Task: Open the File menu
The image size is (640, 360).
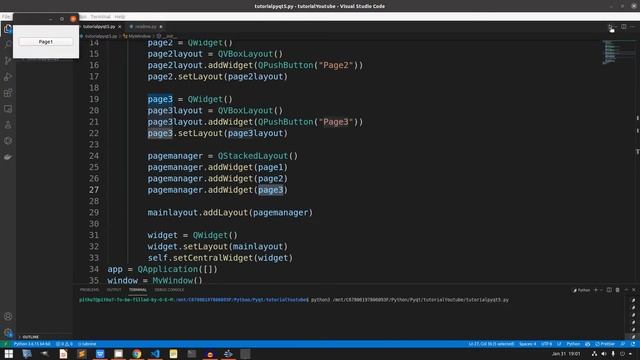Action: pyautogui.click(x=6, y=17)
